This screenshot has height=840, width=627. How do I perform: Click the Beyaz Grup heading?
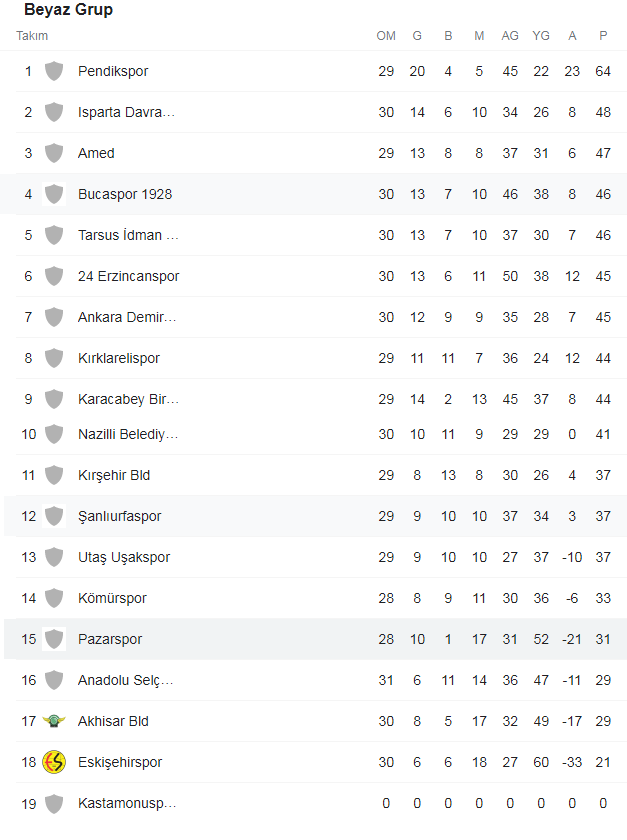(x=68, y=10)
